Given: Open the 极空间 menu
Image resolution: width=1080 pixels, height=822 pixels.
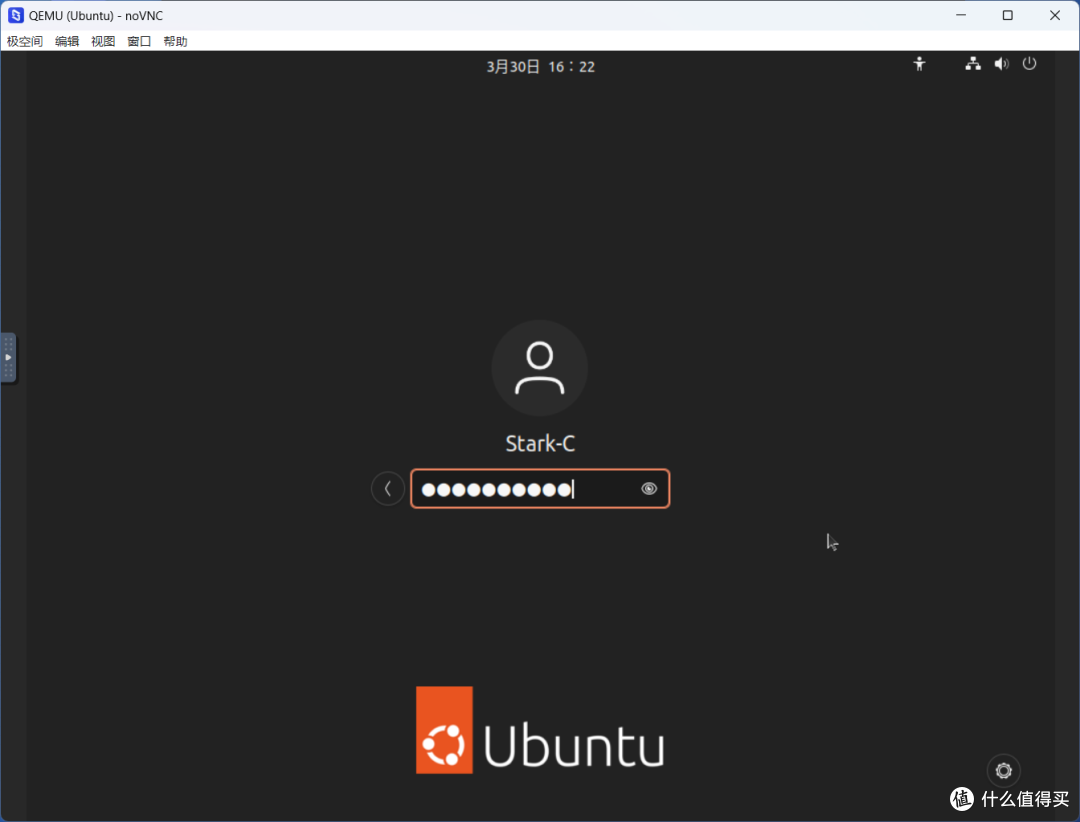Looking at the screenshot, I should coord(25,41).
